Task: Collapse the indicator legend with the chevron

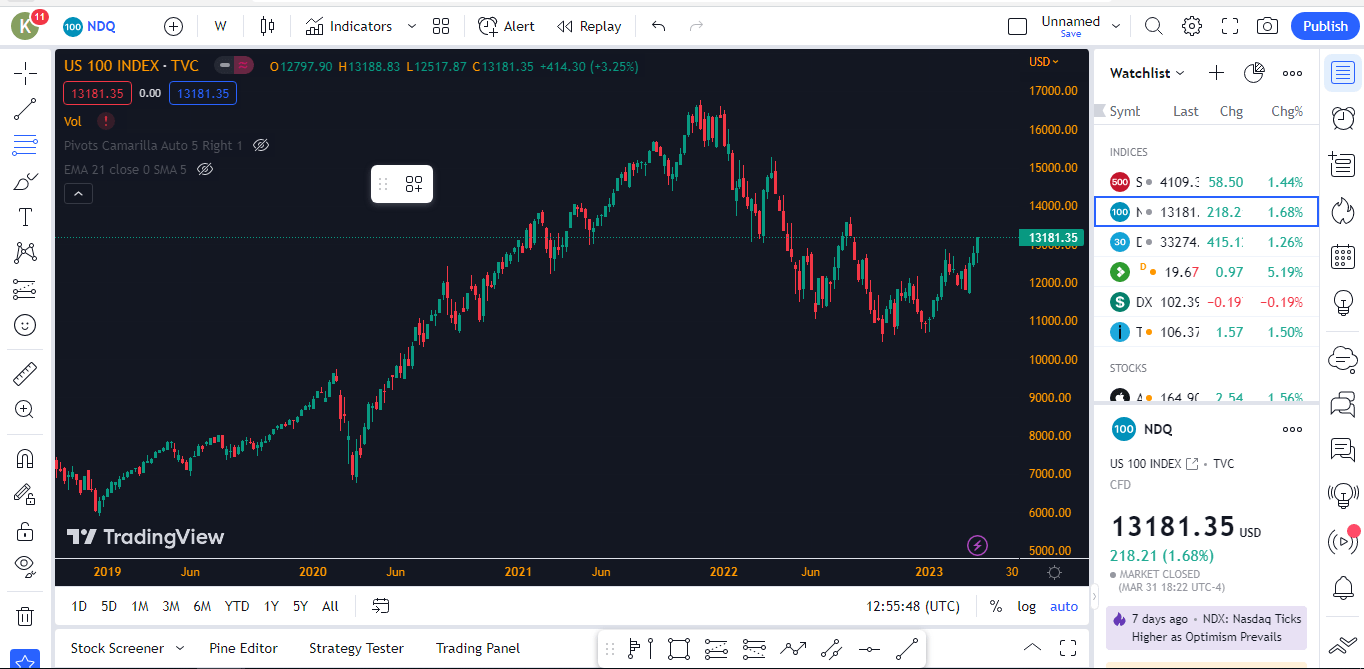Action: [x=79, y=194]
